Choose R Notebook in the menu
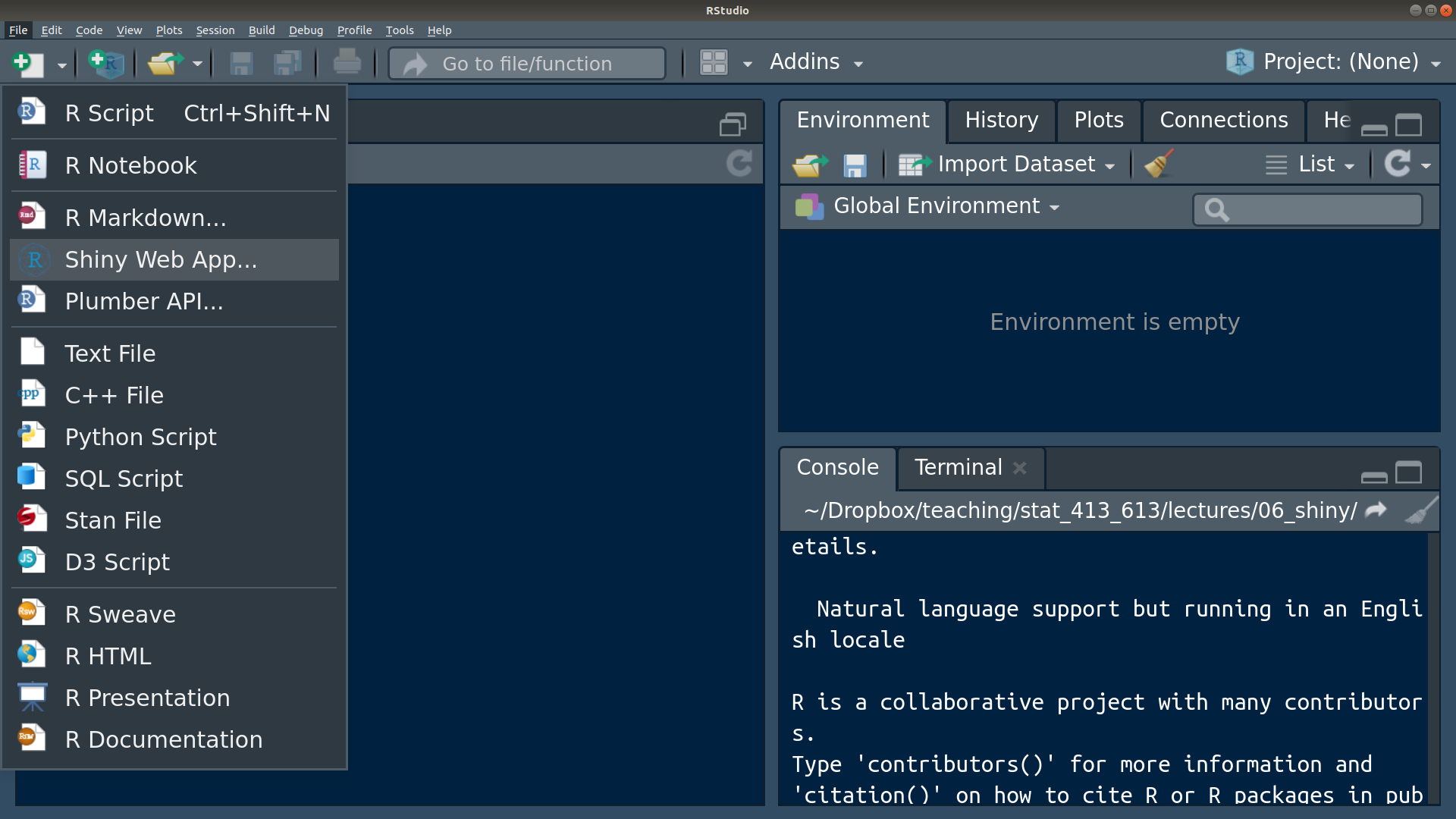Image resolution: width=1456 pixels, height=819 pixels. (174, 165)
